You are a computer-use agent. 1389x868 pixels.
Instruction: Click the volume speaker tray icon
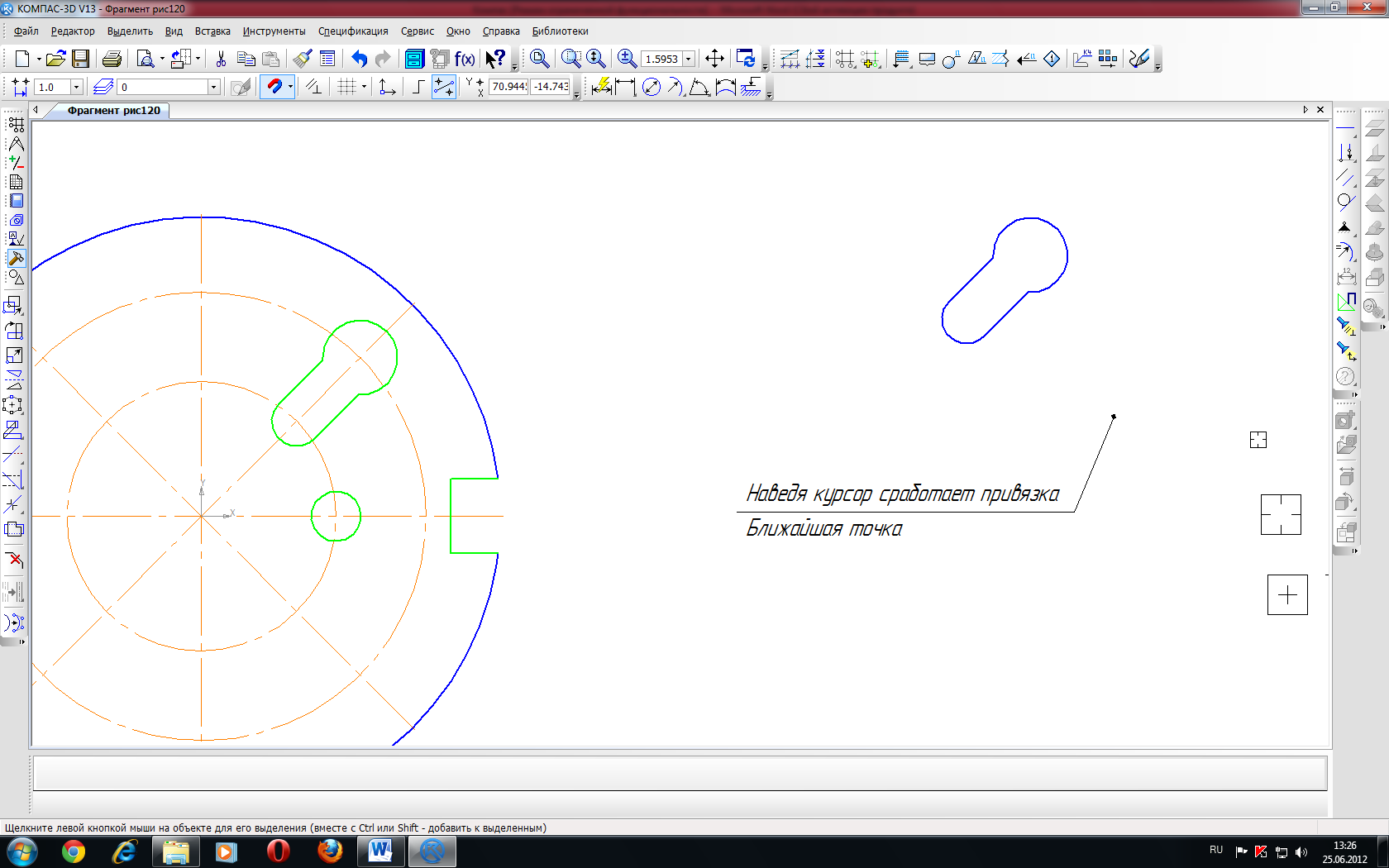pyautogui.click(x=1301, y=852)
